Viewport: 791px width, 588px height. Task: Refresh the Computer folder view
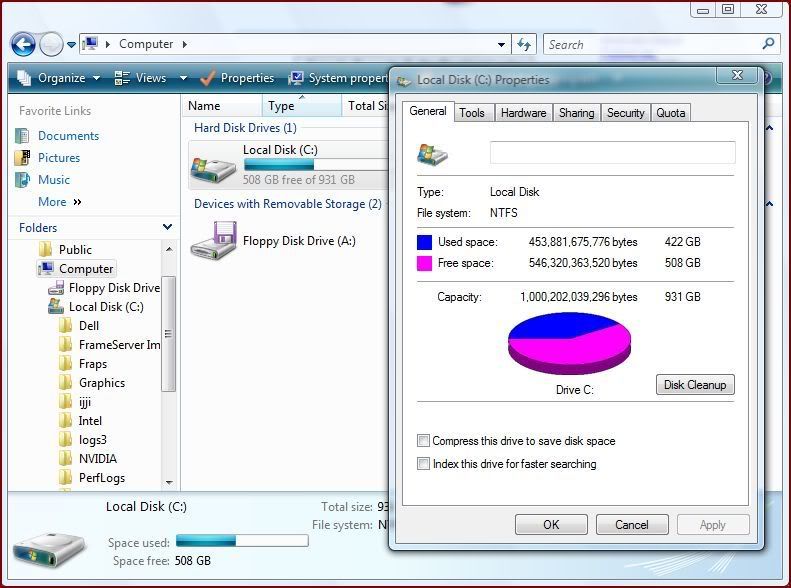(525, 44)
